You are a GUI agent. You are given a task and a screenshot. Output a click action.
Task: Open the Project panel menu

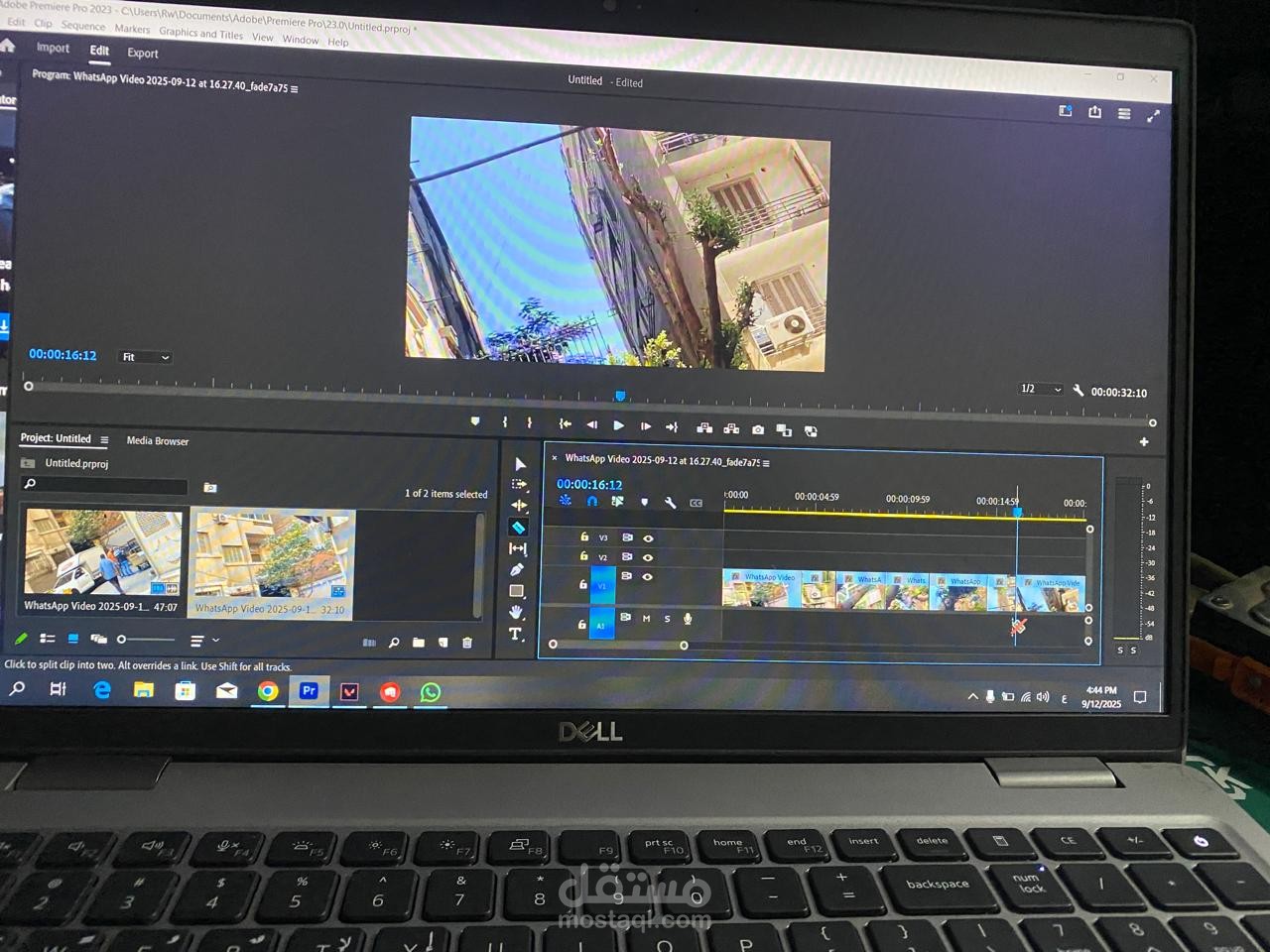point(104,439)
